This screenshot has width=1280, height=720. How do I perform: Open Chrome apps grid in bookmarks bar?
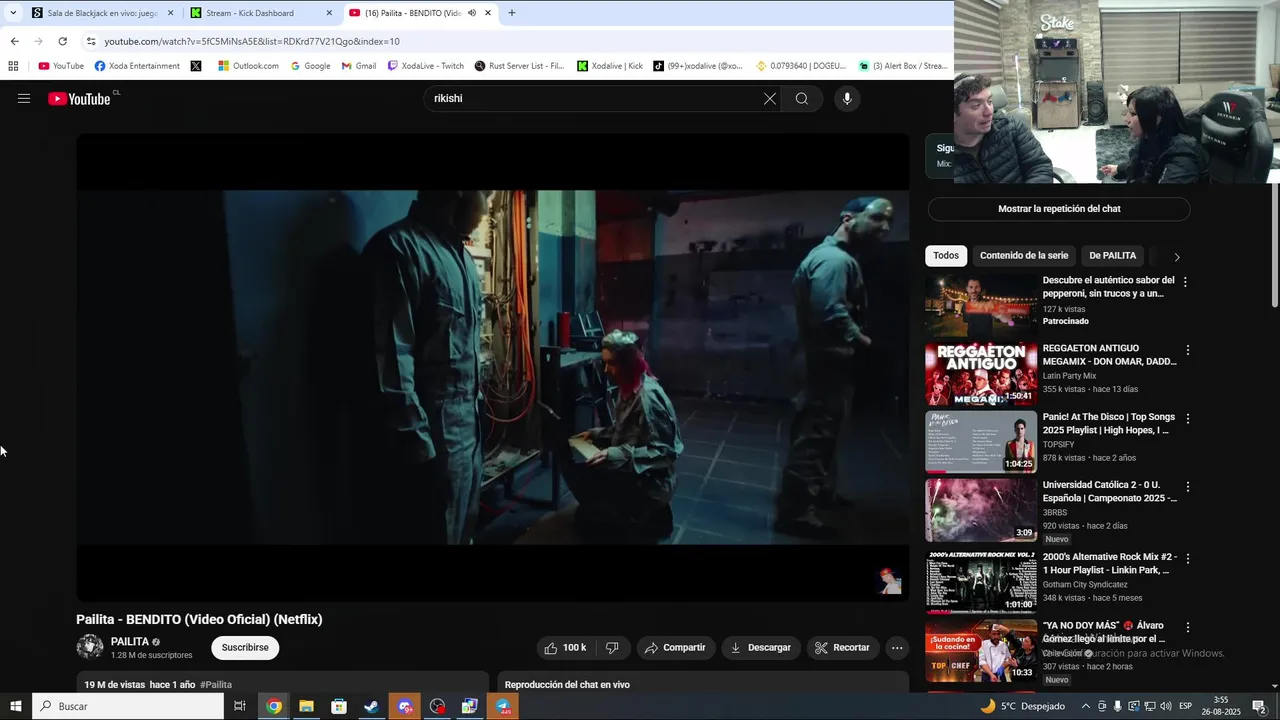pyautogui.click(x=13, y=66)
